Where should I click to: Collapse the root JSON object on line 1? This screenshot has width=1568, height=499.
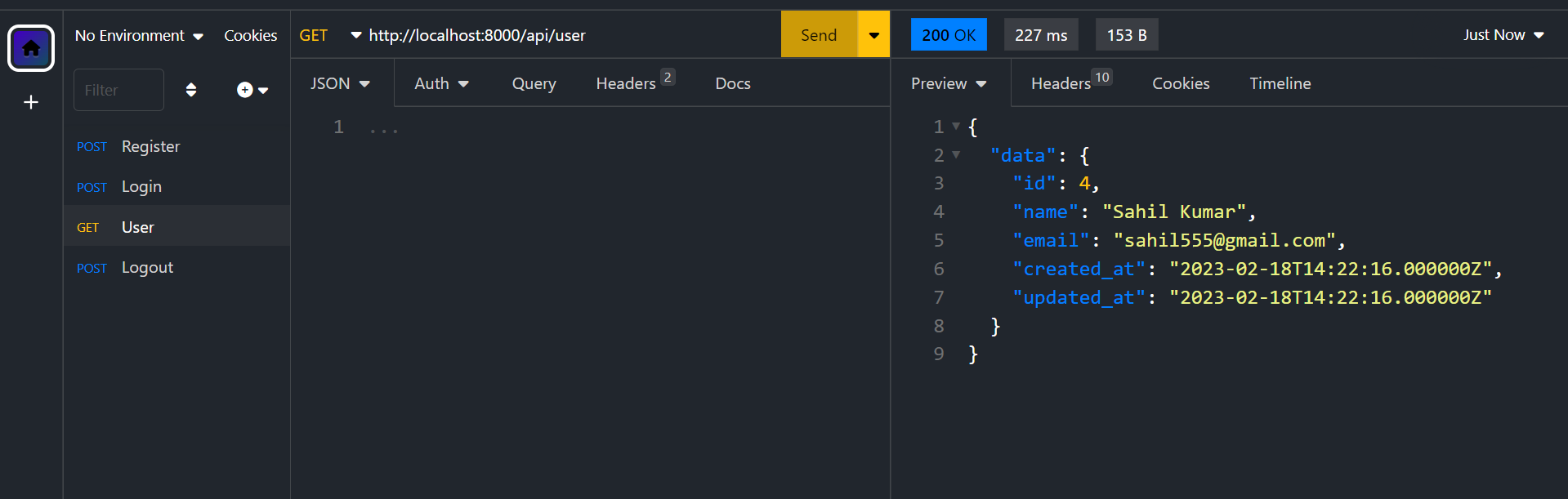(956, 127)
